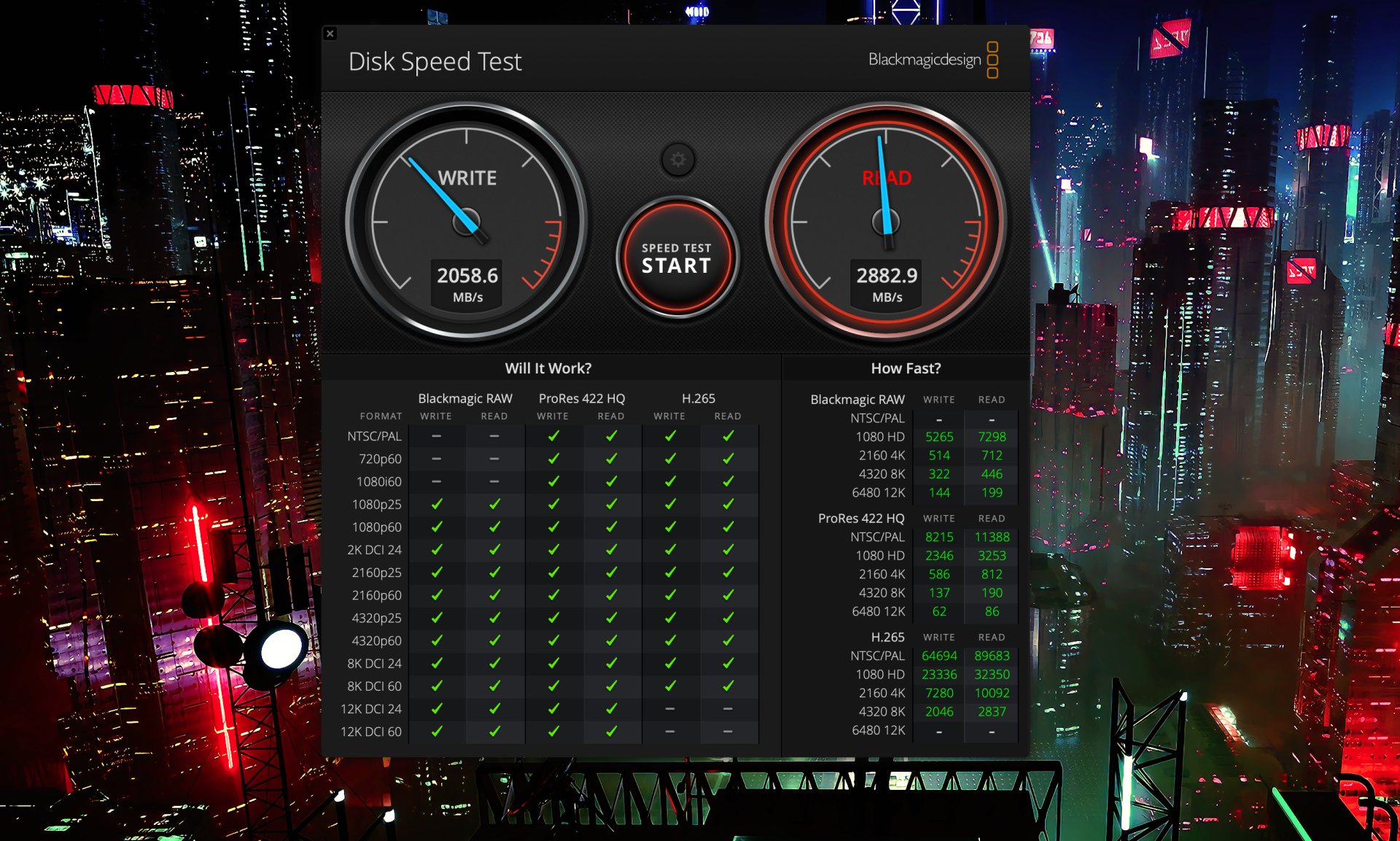Click the Blackmagic RAW 6480 12K write value 144
Screen dimensions: 1400x841
click(939, 492)
